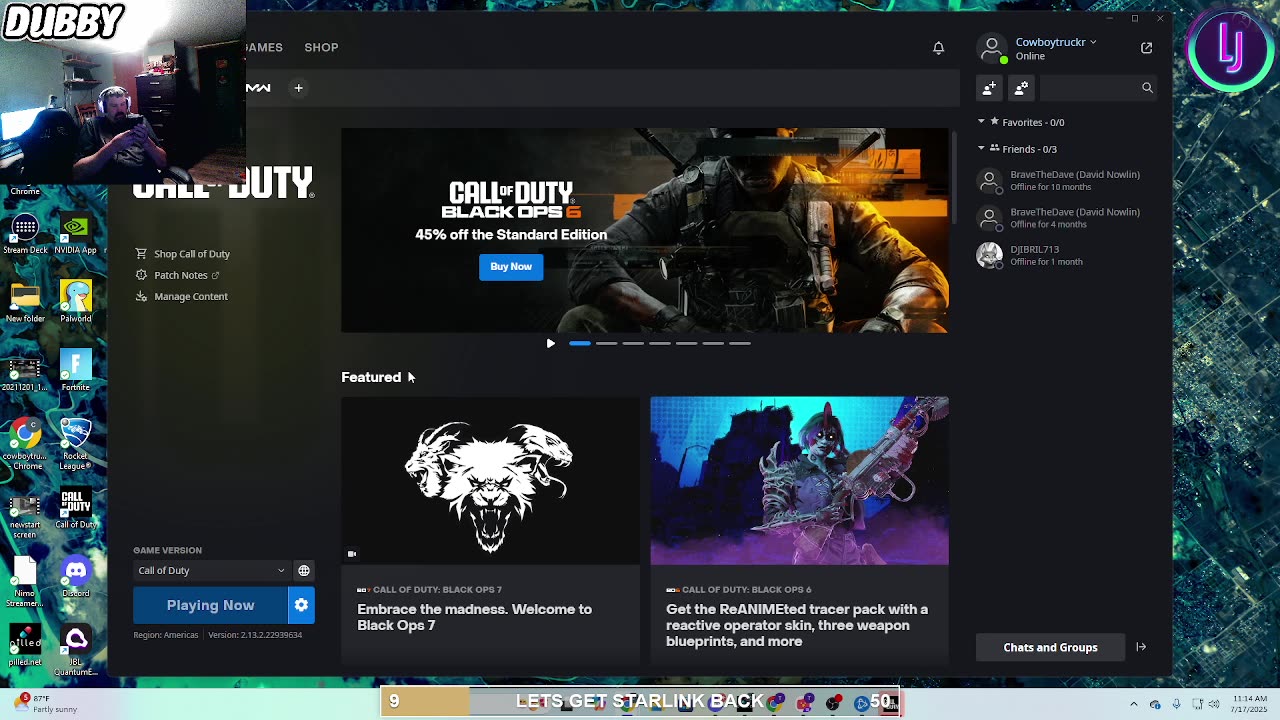Screen dimensions: 1280x720
Task: Jump to the second carousel slide indicator
Action: tap(606, 343)
